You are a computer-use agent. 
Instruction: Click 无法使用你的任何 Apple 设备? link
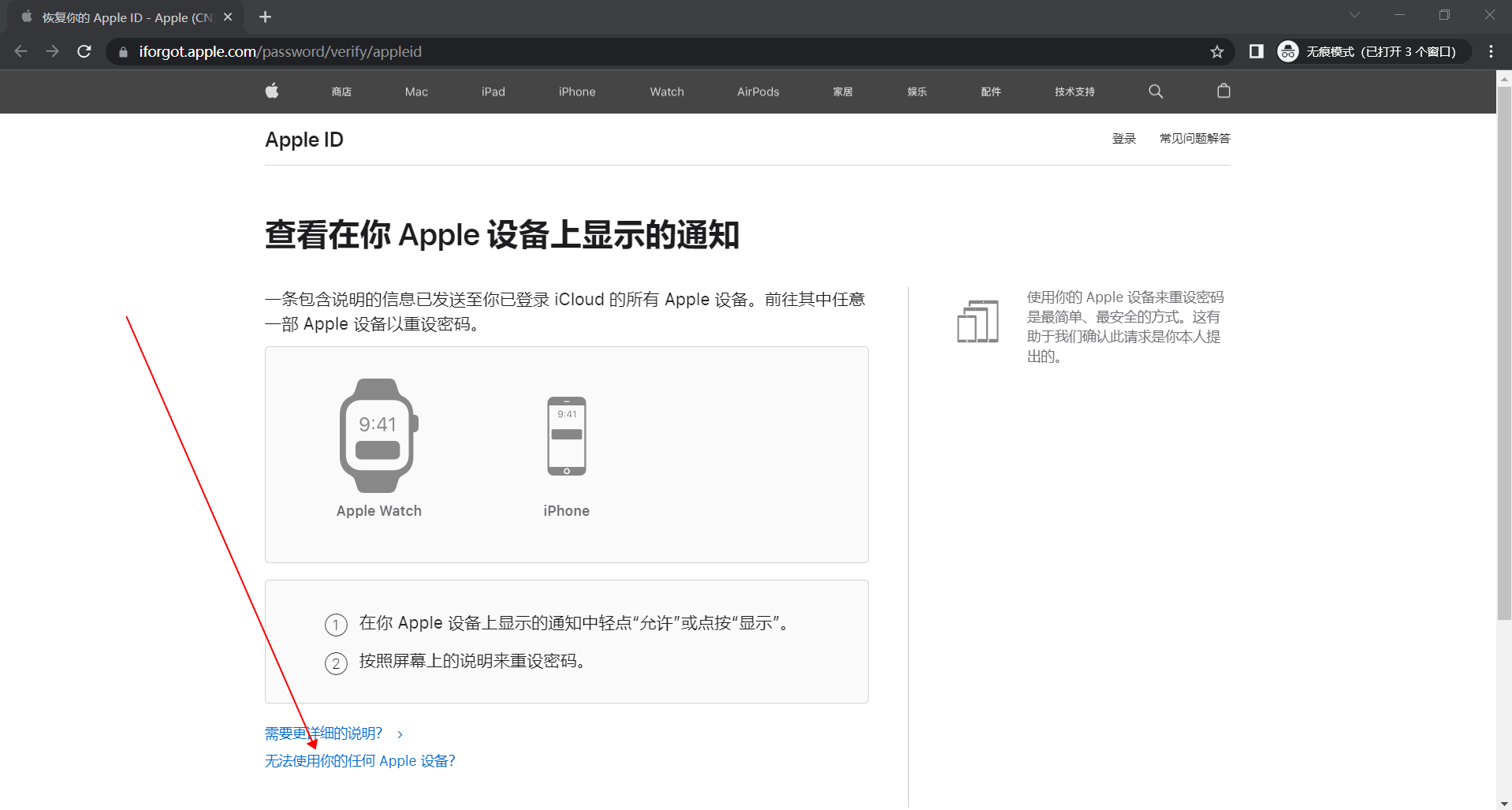(x=360, y=761)
